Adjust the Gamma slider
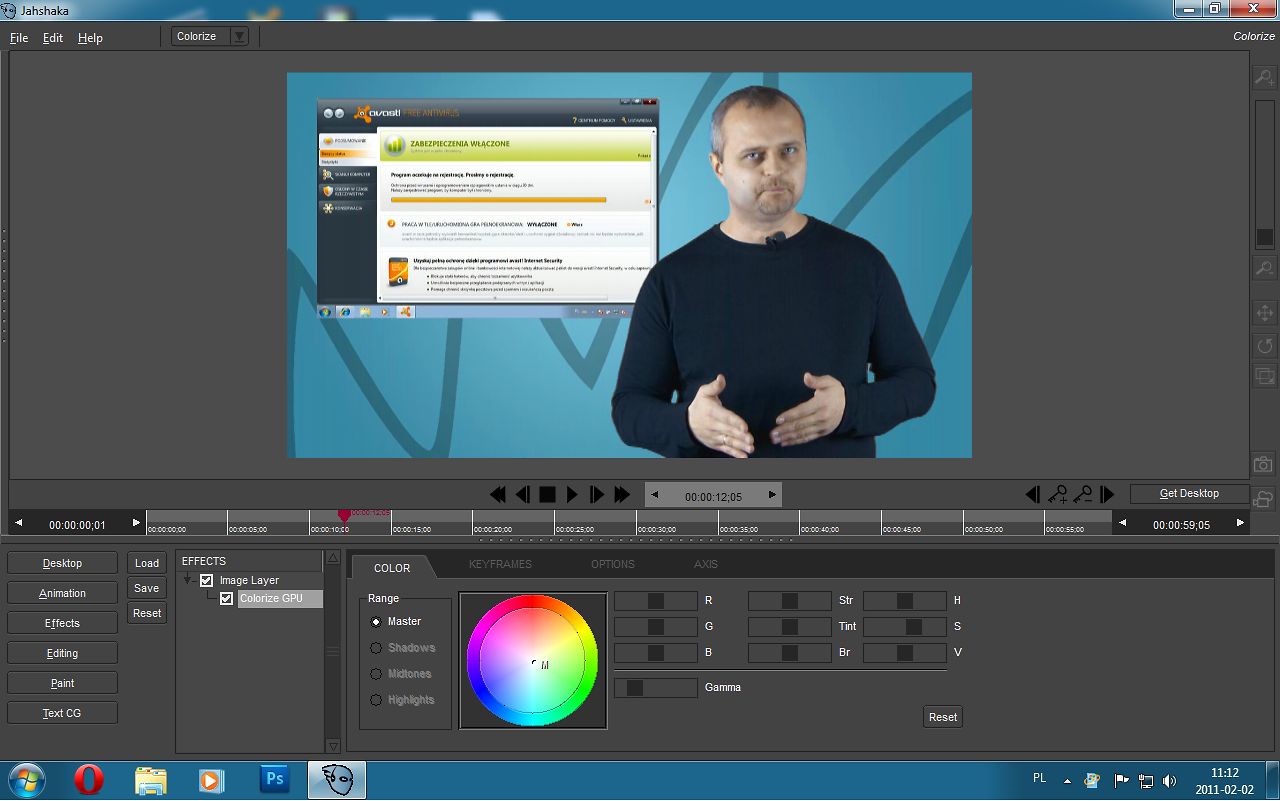 click(x=635, y=687)
